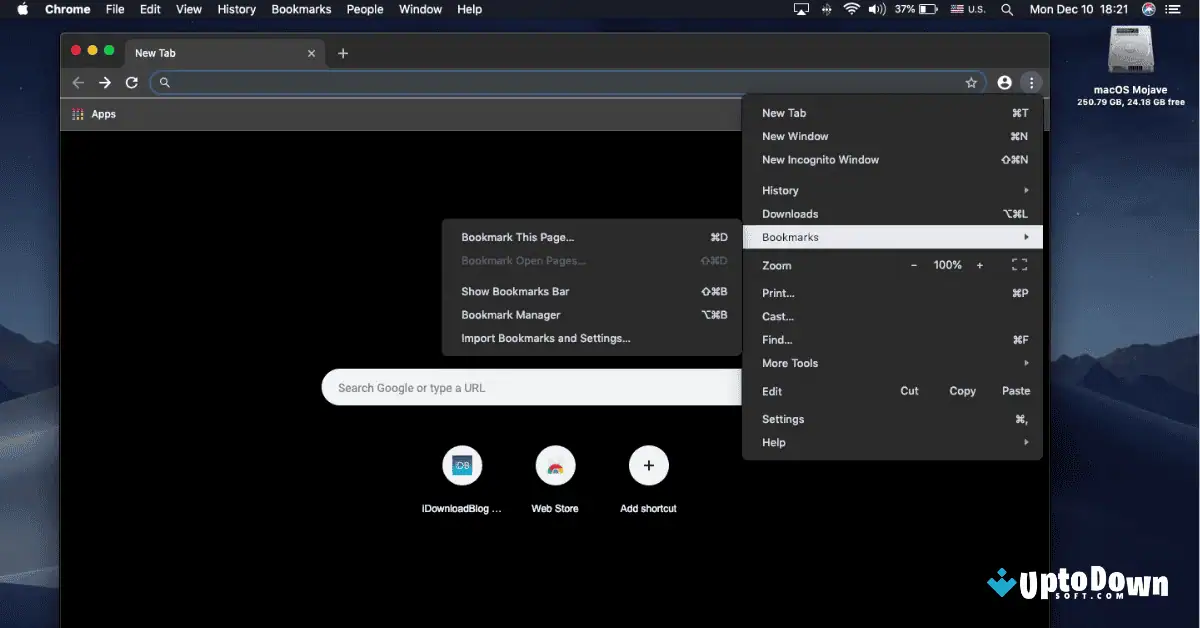1200x628 pixels.
Task: Click the bookmark star in the address bar
Action: [971, 83]
